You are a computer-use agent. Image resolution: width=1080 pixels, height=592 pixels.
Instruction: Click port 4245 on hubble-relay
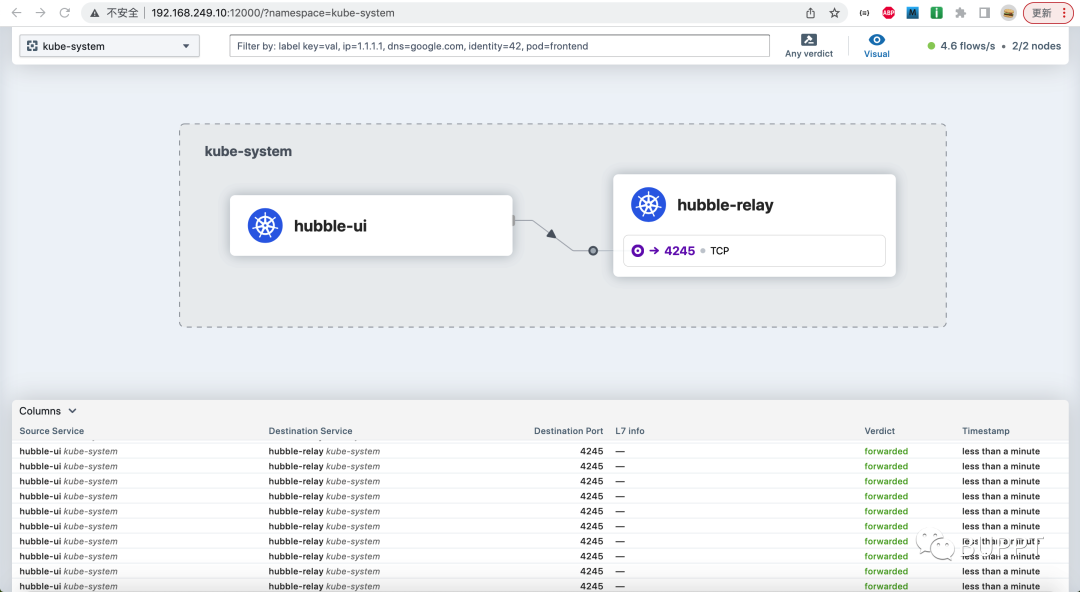(x=679, y=251)
